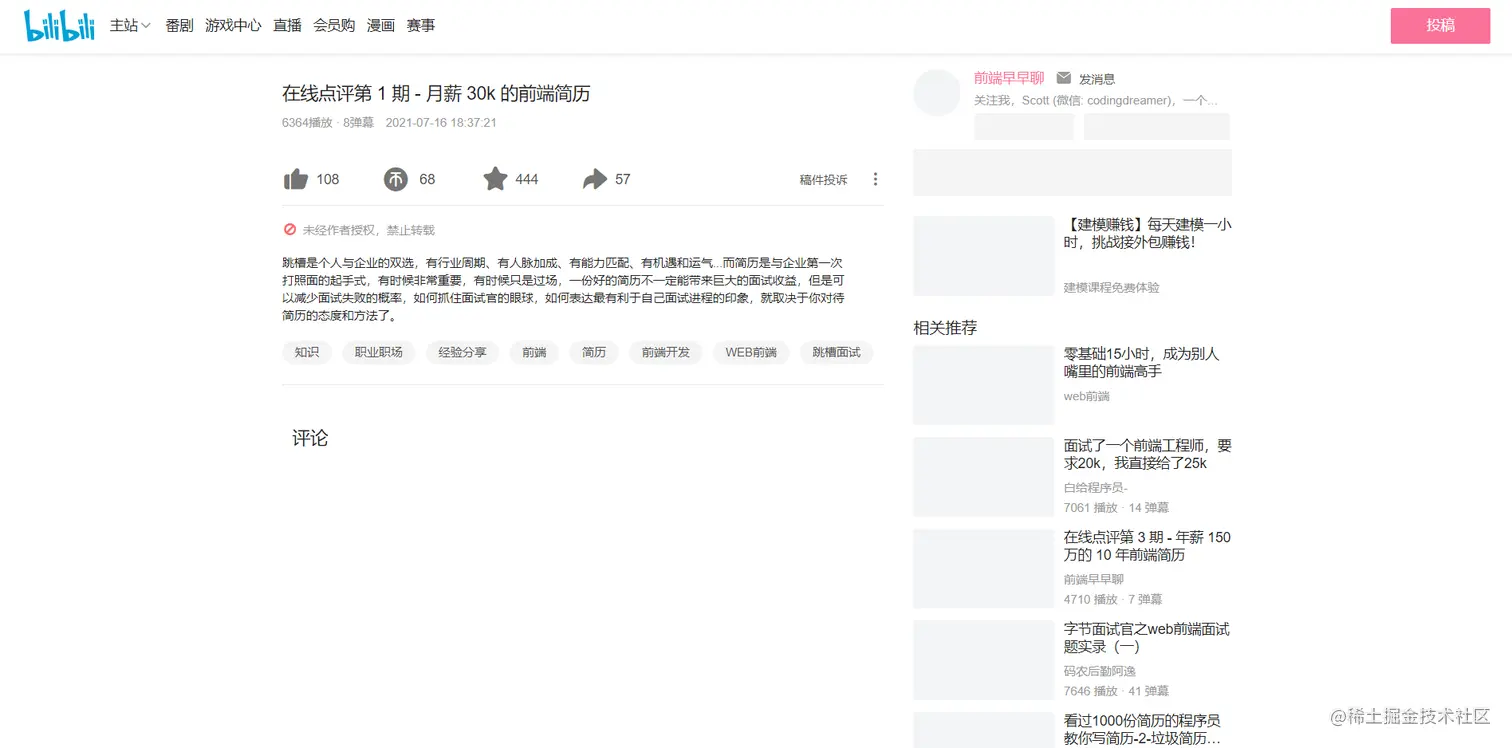Click the date 2021-07-16 18:37:21
This screenshot has width=1512, height=748.
441,123
